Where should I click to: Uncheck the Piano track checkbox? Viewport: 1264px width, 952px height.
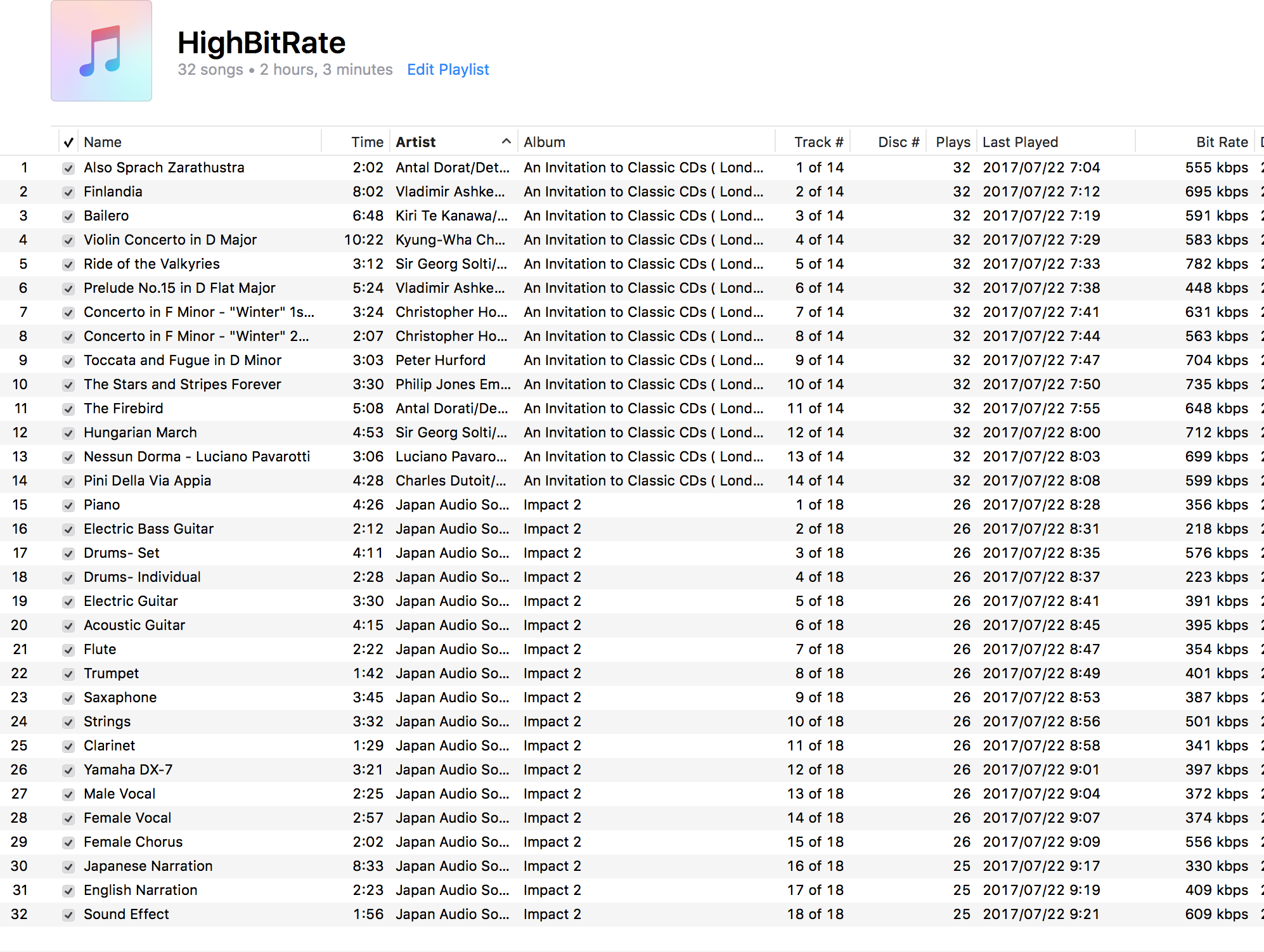coord(68,506)
